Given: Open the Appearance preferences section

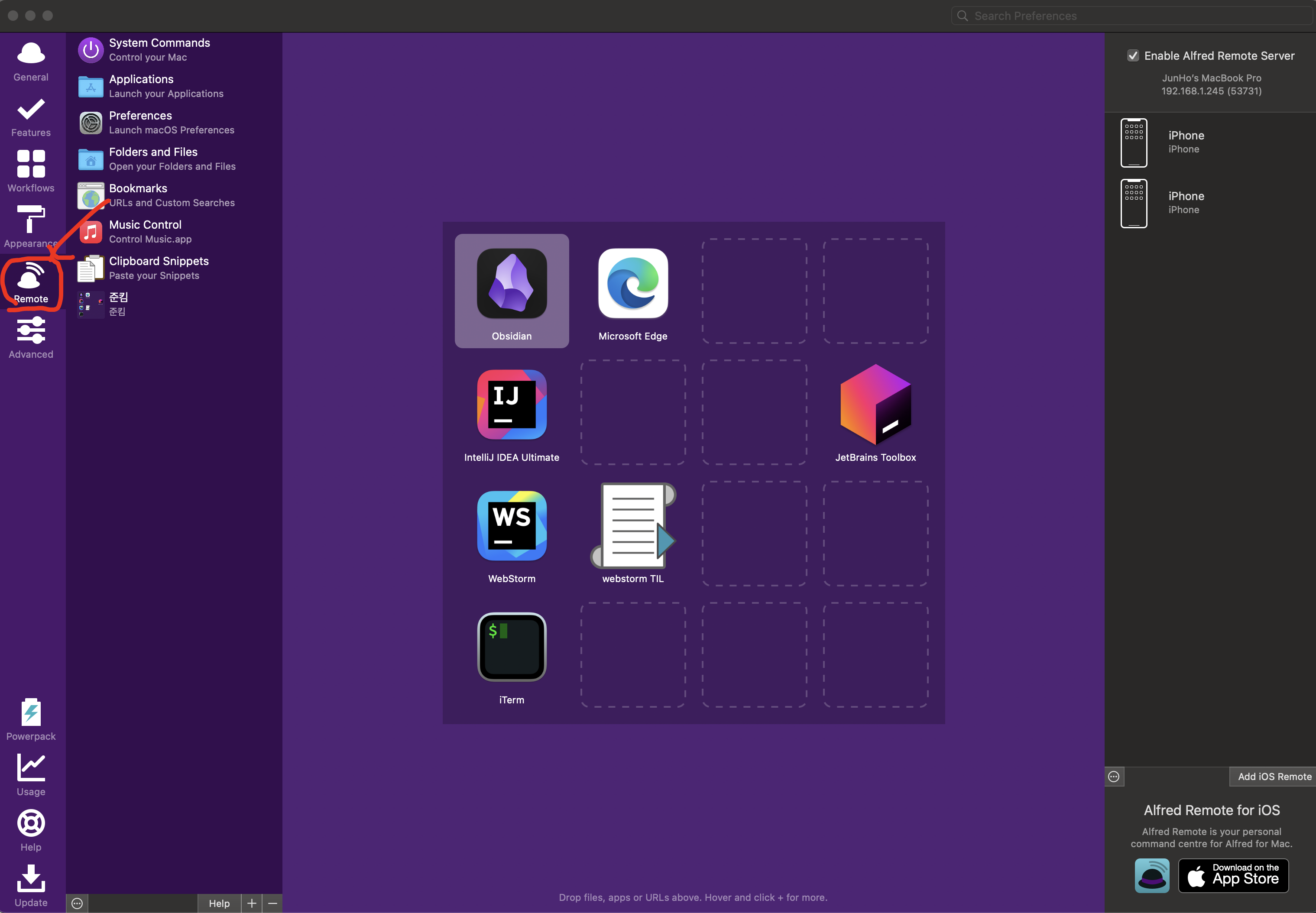Looking at the screenshot, I should tap(31, 226).
